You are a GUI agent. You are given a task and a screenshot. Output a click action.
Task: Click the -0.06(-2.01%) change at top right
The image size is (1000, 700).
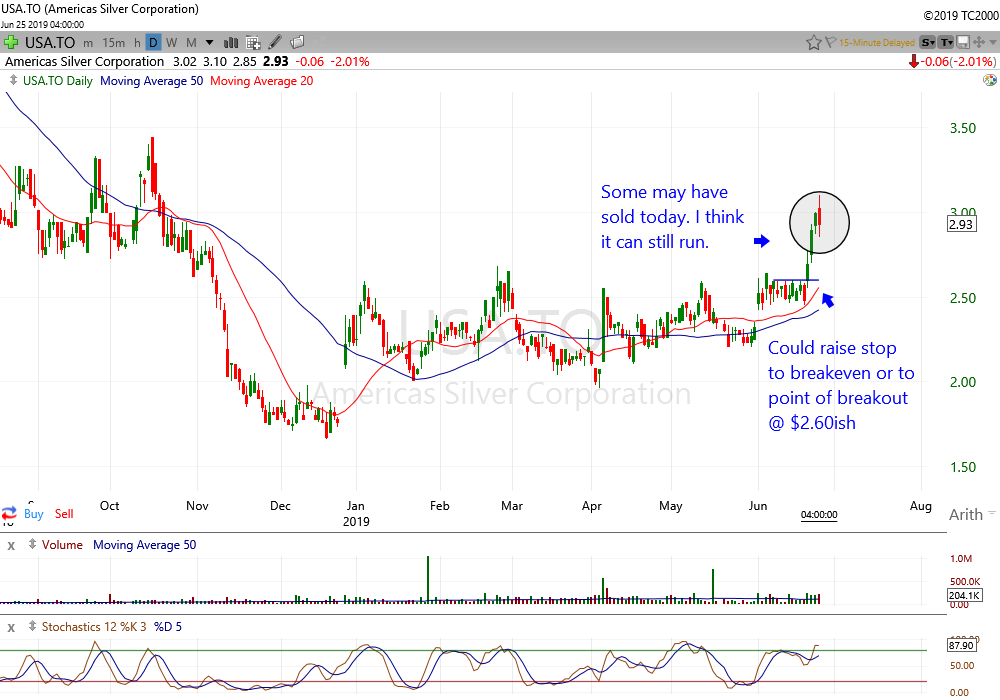[x=959, y=62]
